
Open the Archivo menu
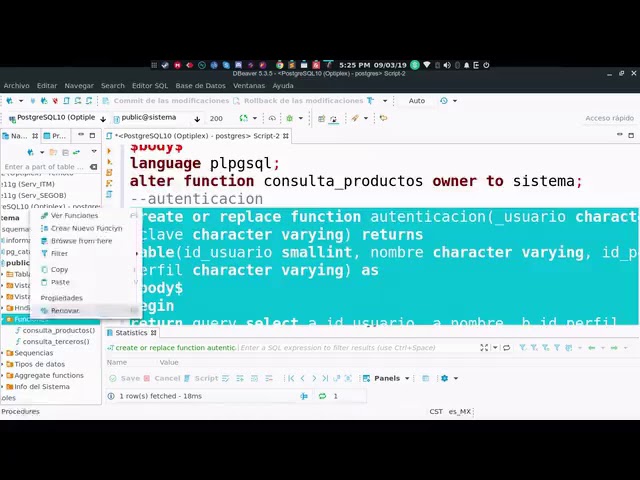coord(16,86)
